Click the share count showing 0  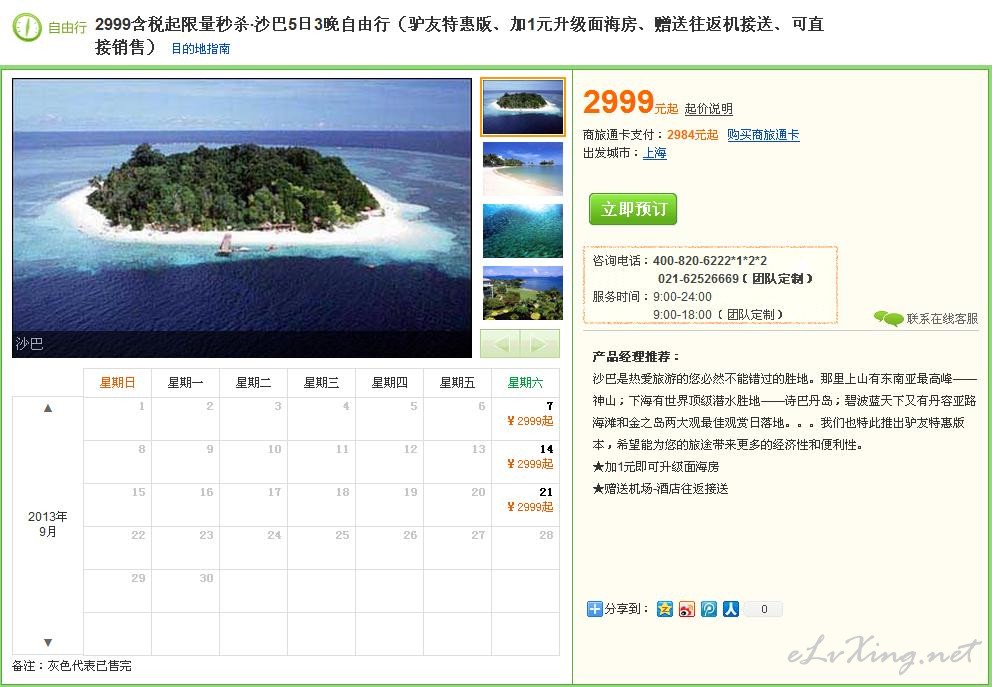point(764,609)
